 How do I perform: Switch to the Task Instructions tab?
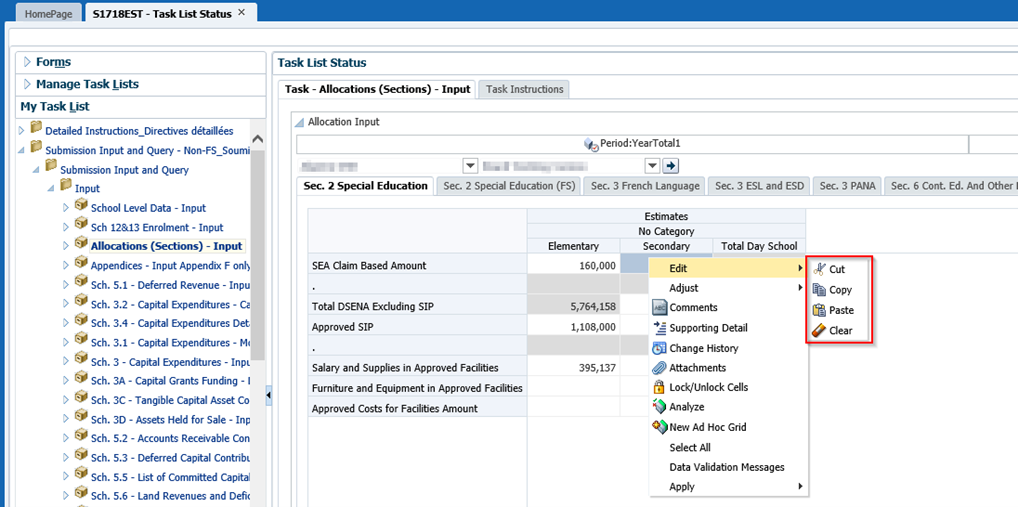524,89
